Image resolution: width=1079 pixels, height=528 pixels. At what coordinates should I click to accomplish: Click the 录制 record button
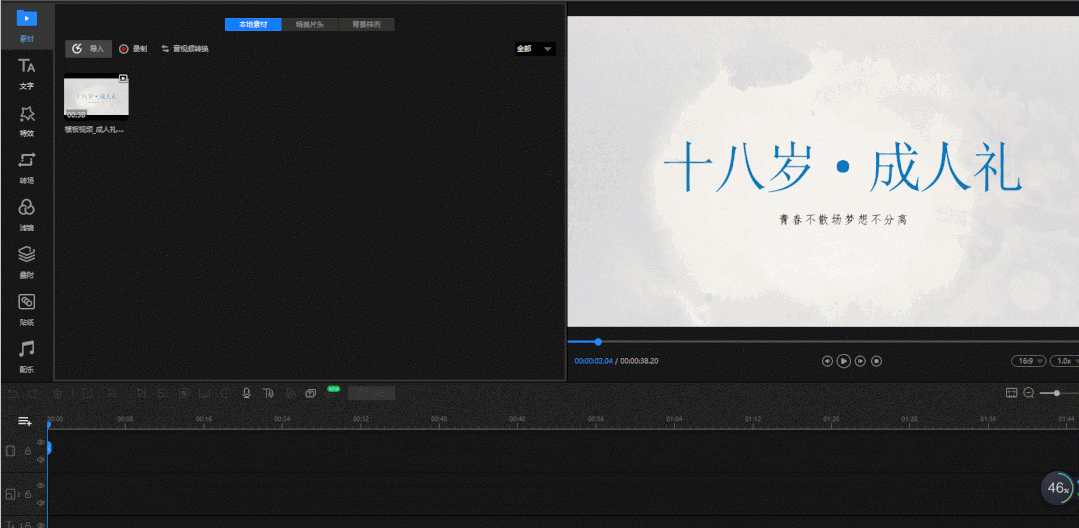[133, 49]
